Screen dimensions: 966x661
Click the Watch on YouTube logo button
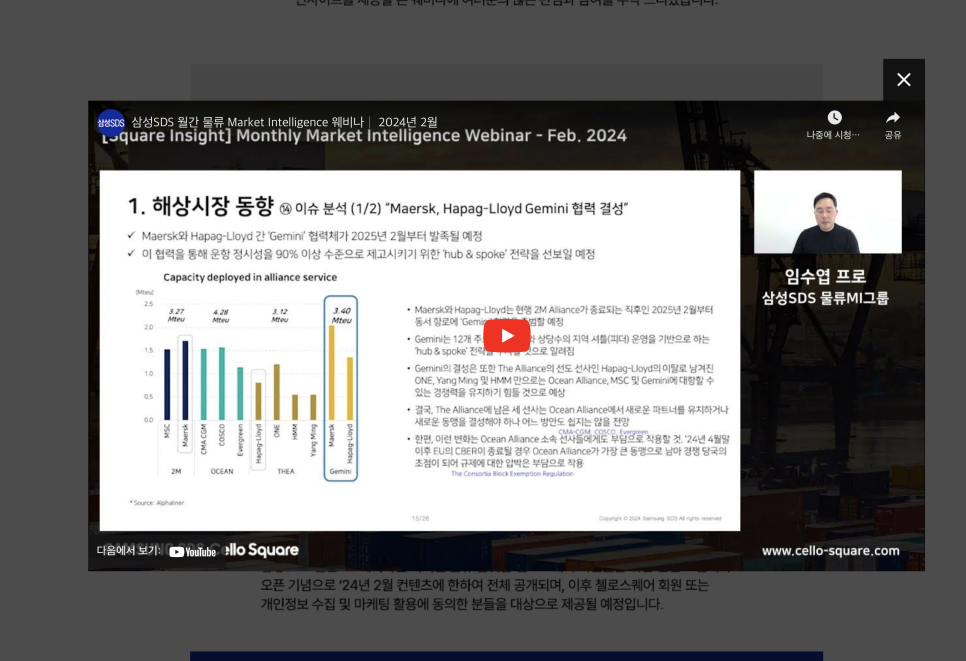(x=192, y=551)
